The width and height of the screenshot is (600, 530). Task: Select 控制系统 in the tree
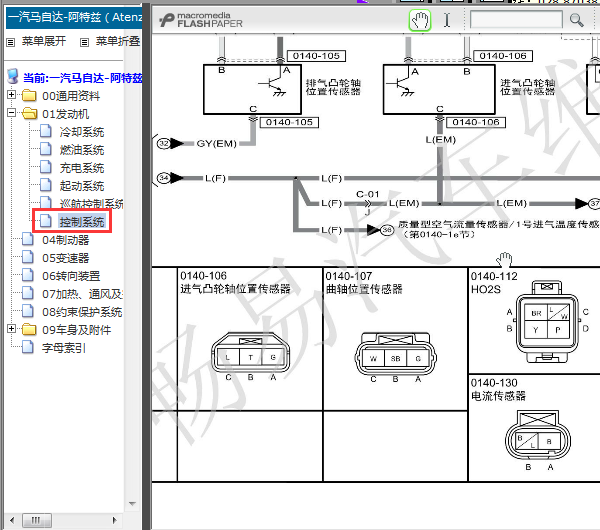[82, 222]
